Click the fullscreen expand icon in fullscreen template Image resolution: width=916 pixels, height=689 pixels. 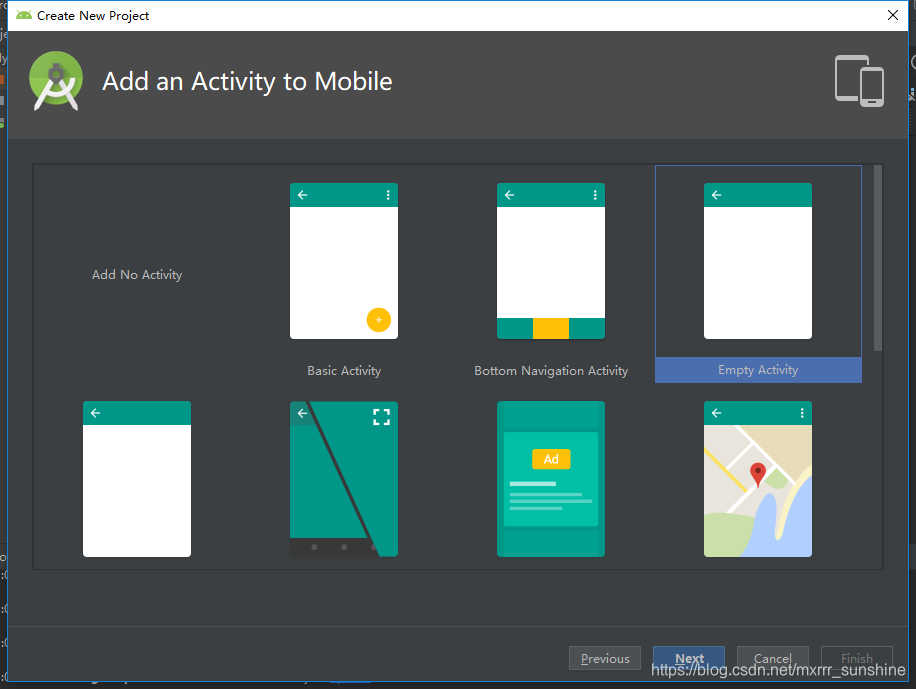coord(381,417)
